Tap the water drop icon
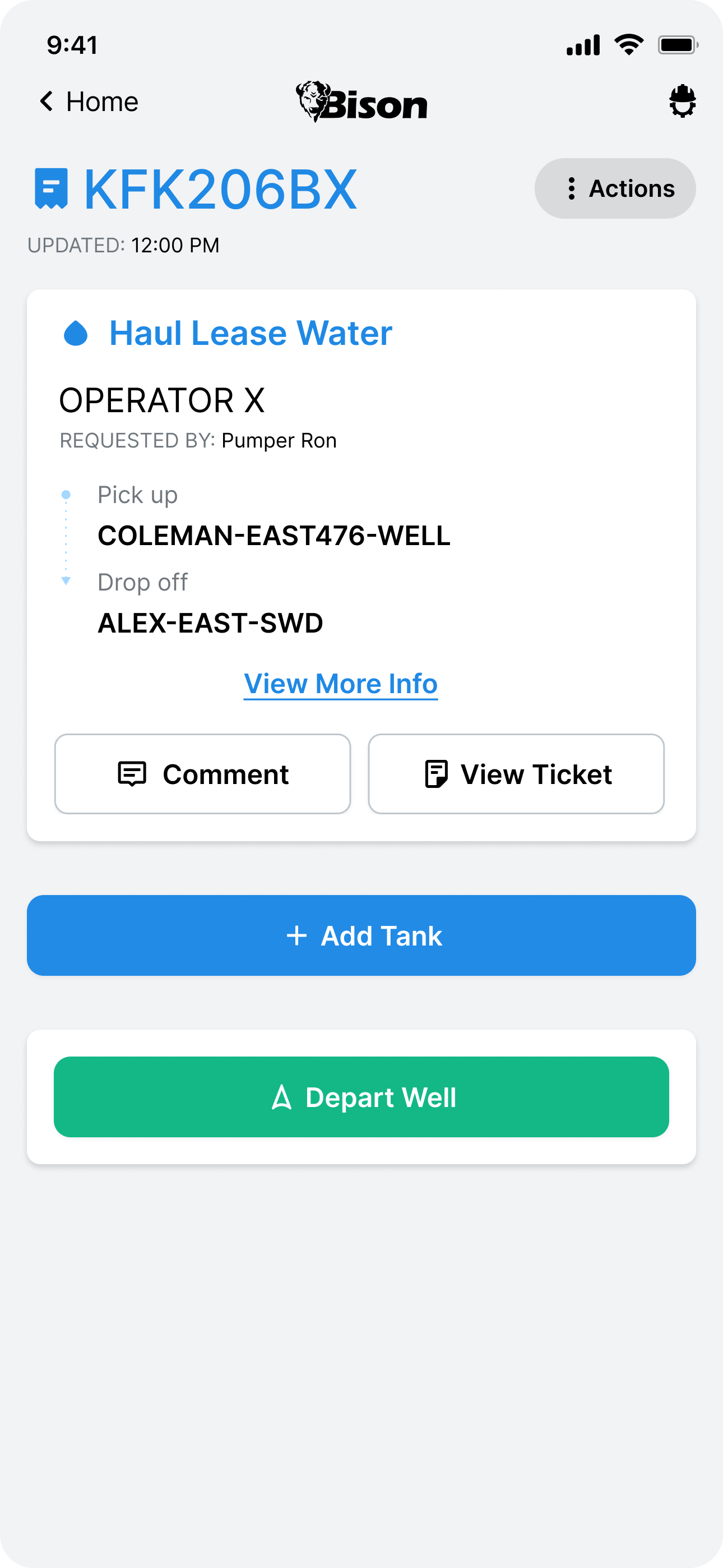This screenshot has height=1568, width=723. [x=76, y=333]
